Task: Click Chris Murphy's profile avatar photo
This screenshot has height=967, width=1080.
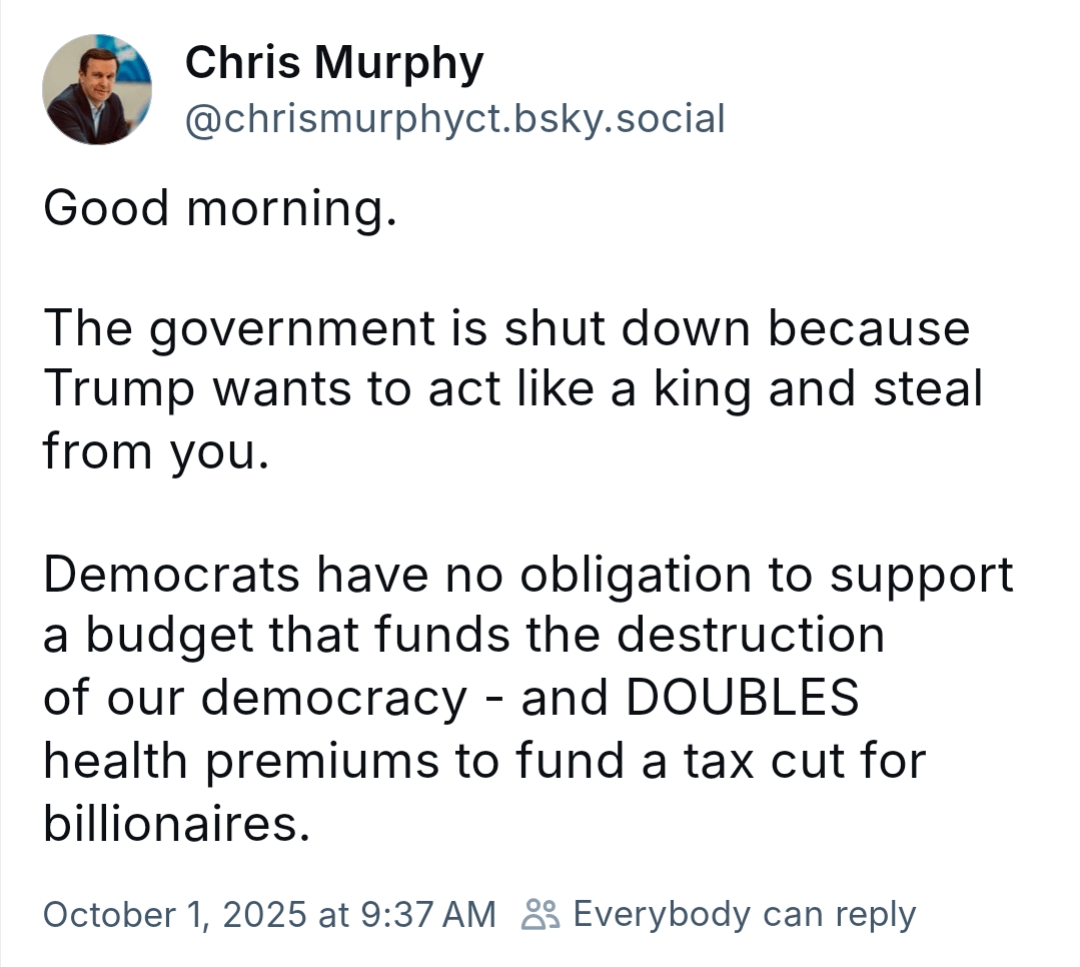Action: [97, 90]
